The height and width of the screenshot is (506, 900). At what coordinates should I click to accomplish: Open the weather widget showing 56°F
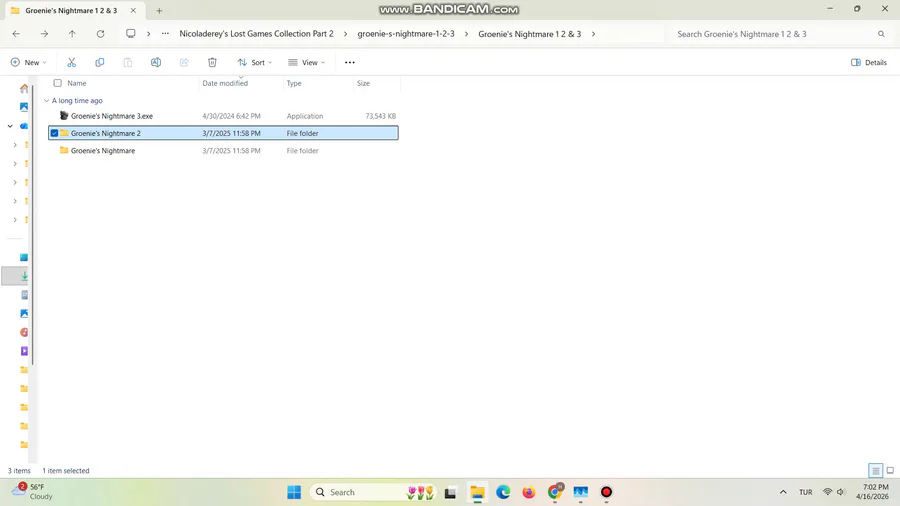pyautogui.click(x=34, y=492)
